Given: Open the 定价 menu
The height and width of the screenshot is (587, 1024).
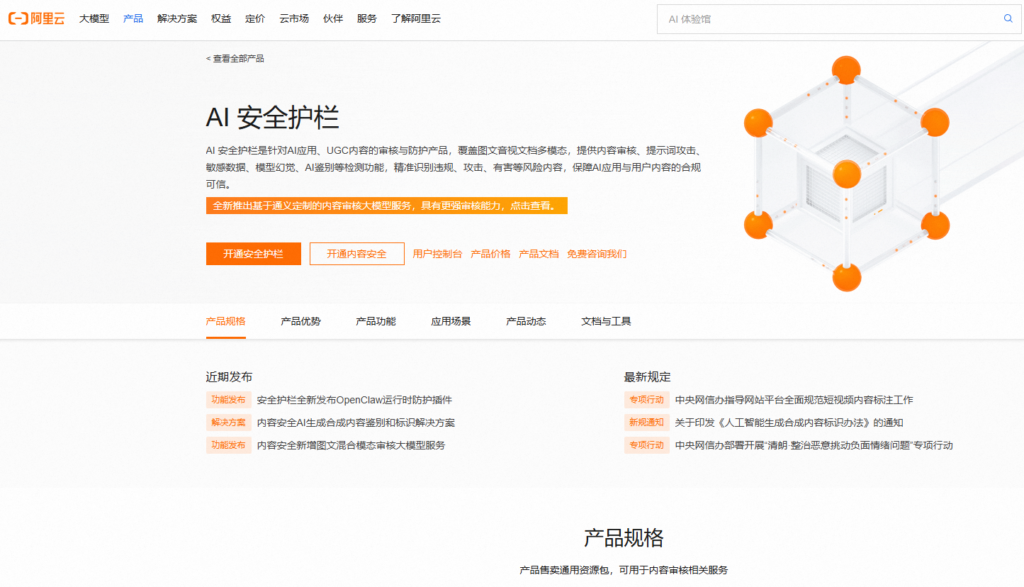Looking at the screenshot, I should [255, 19].
